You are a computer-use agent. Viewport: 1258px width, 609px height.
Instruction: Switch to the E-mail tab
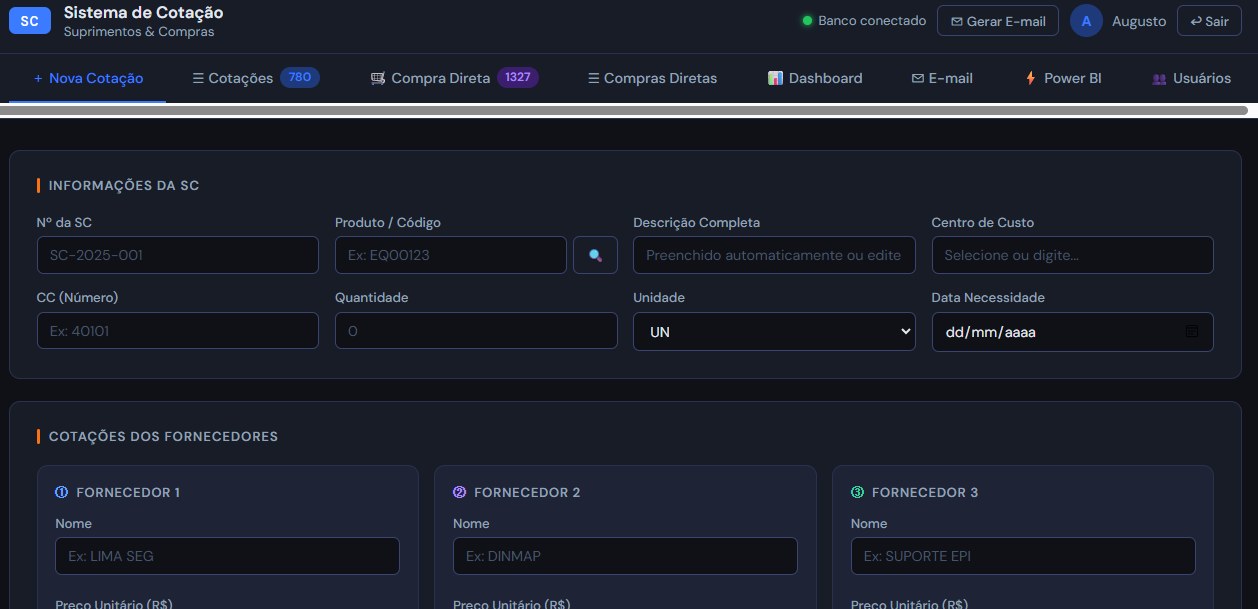tap(942, 78)
